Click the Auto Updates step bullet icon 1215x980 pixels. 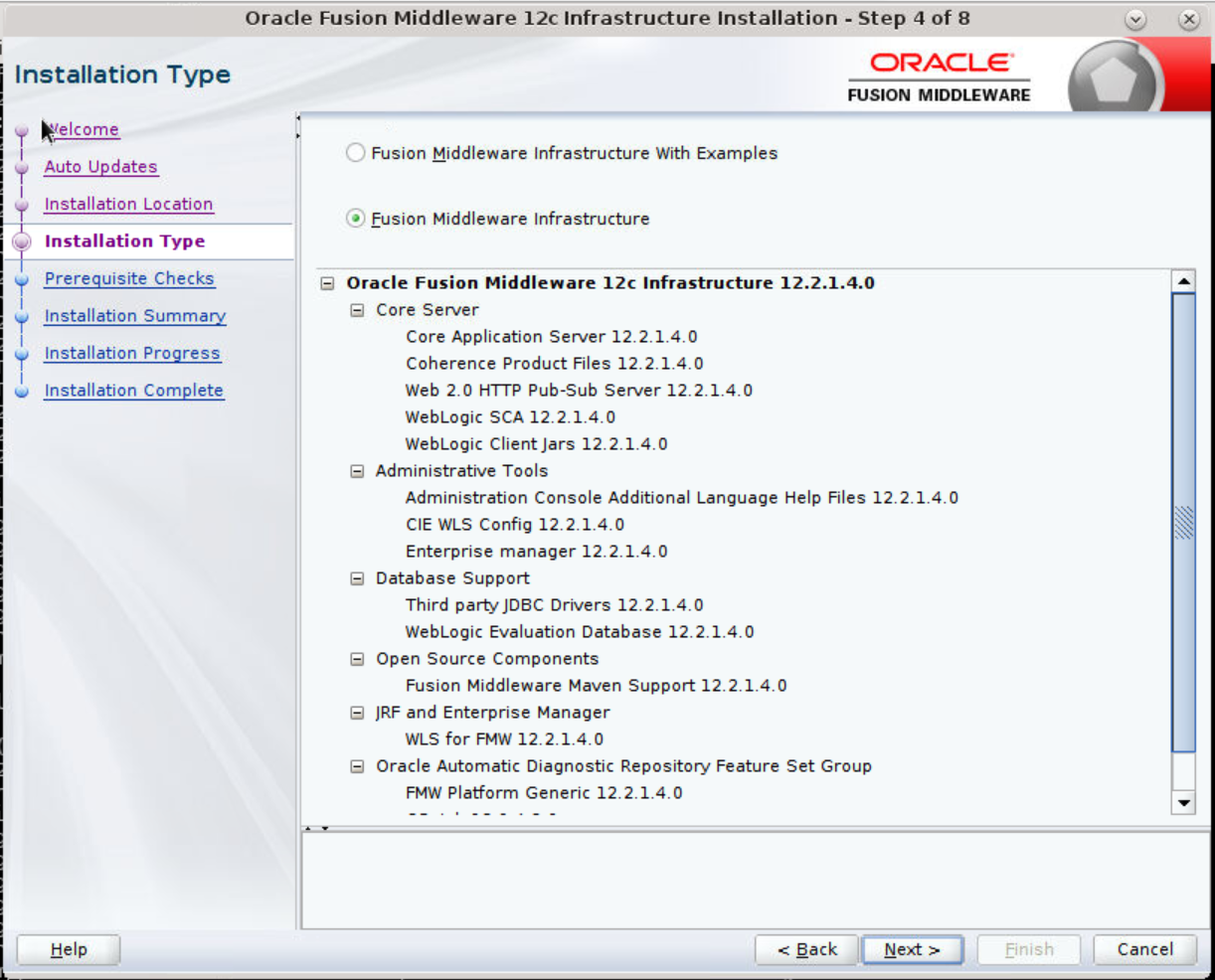pyautogui.click(x=22, y=168)
